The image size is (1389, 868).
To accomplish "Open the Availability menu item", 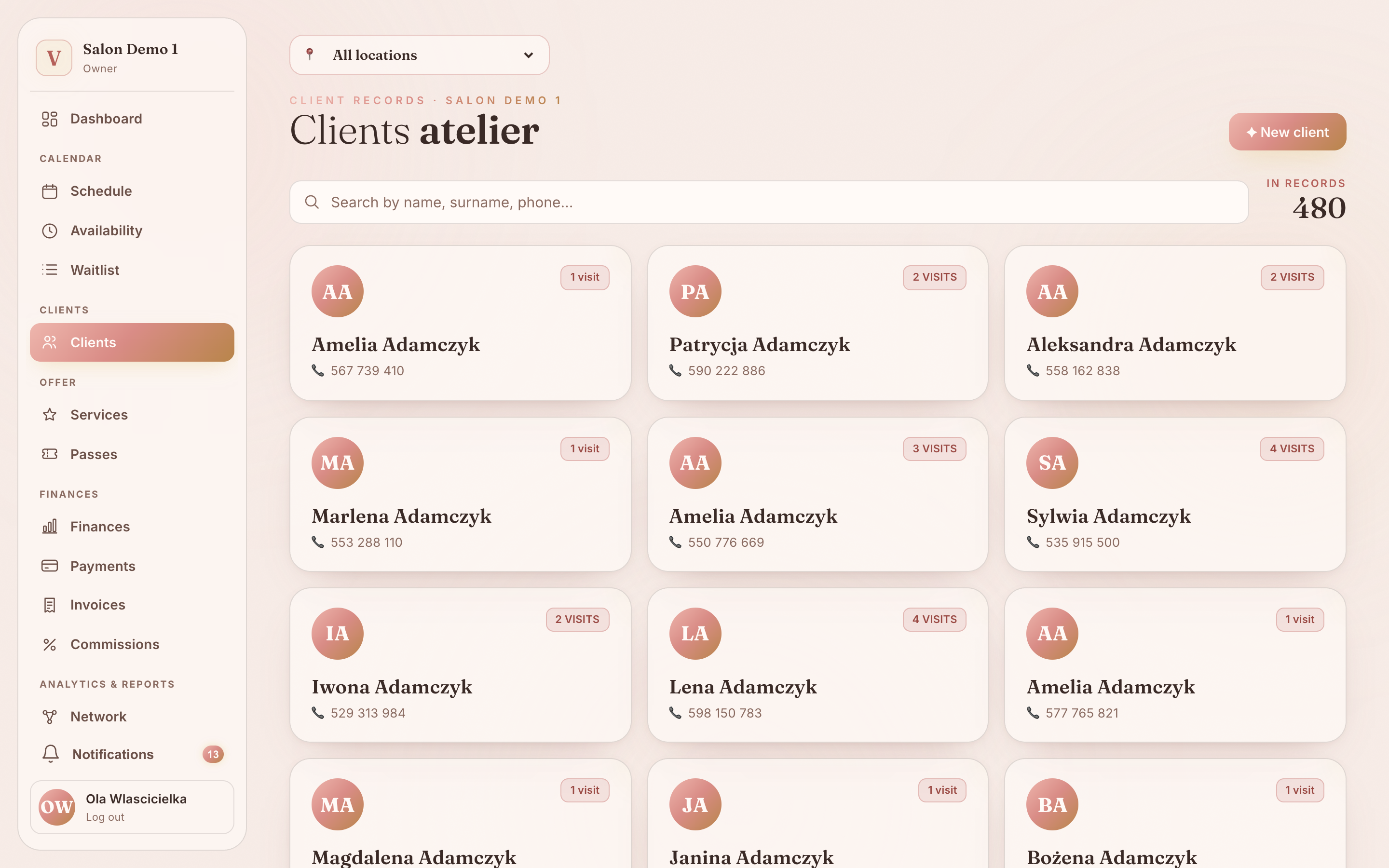I will (132, 231).
